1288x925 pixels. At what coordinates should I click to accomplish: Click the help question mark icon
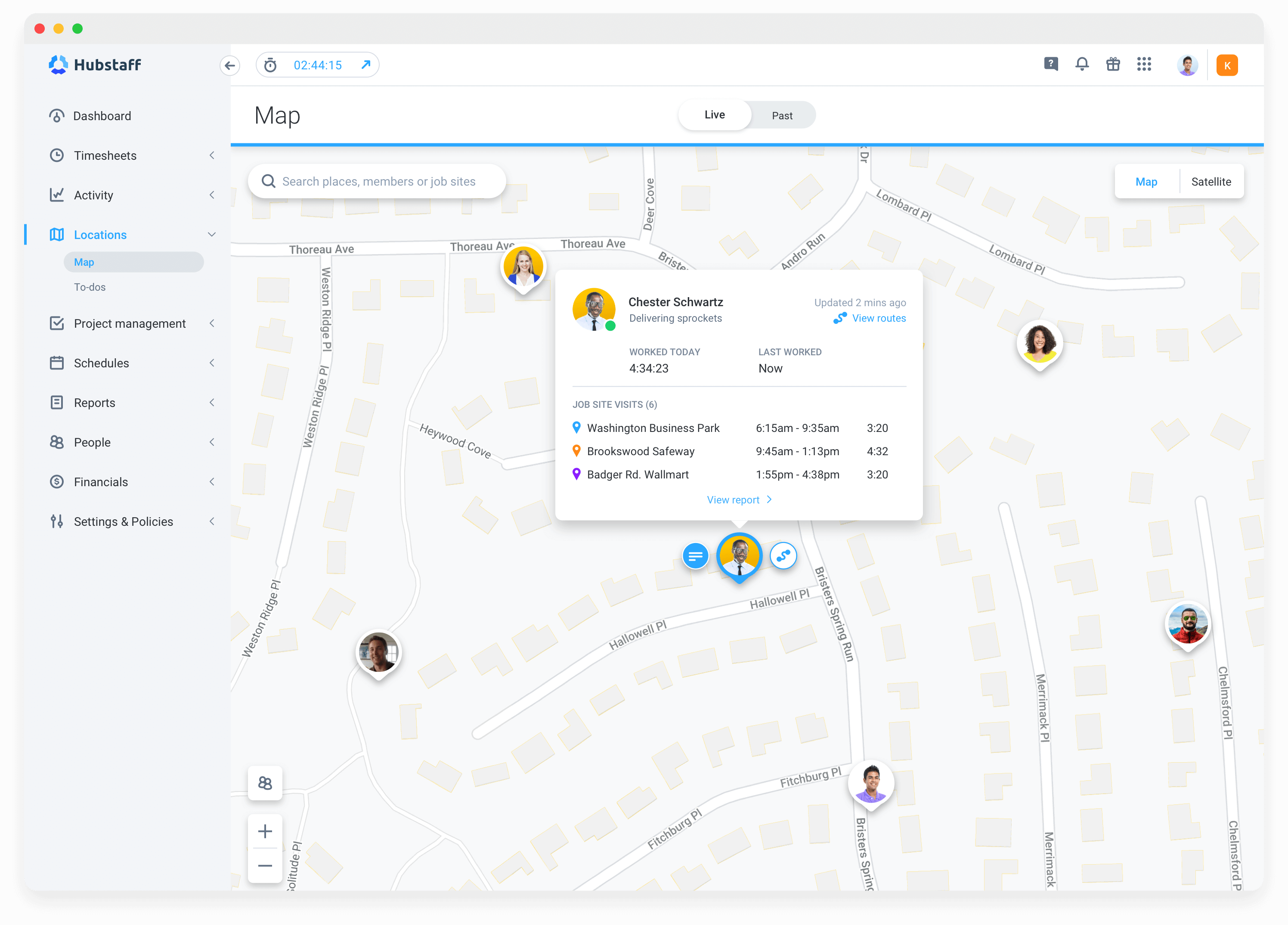1051,64
